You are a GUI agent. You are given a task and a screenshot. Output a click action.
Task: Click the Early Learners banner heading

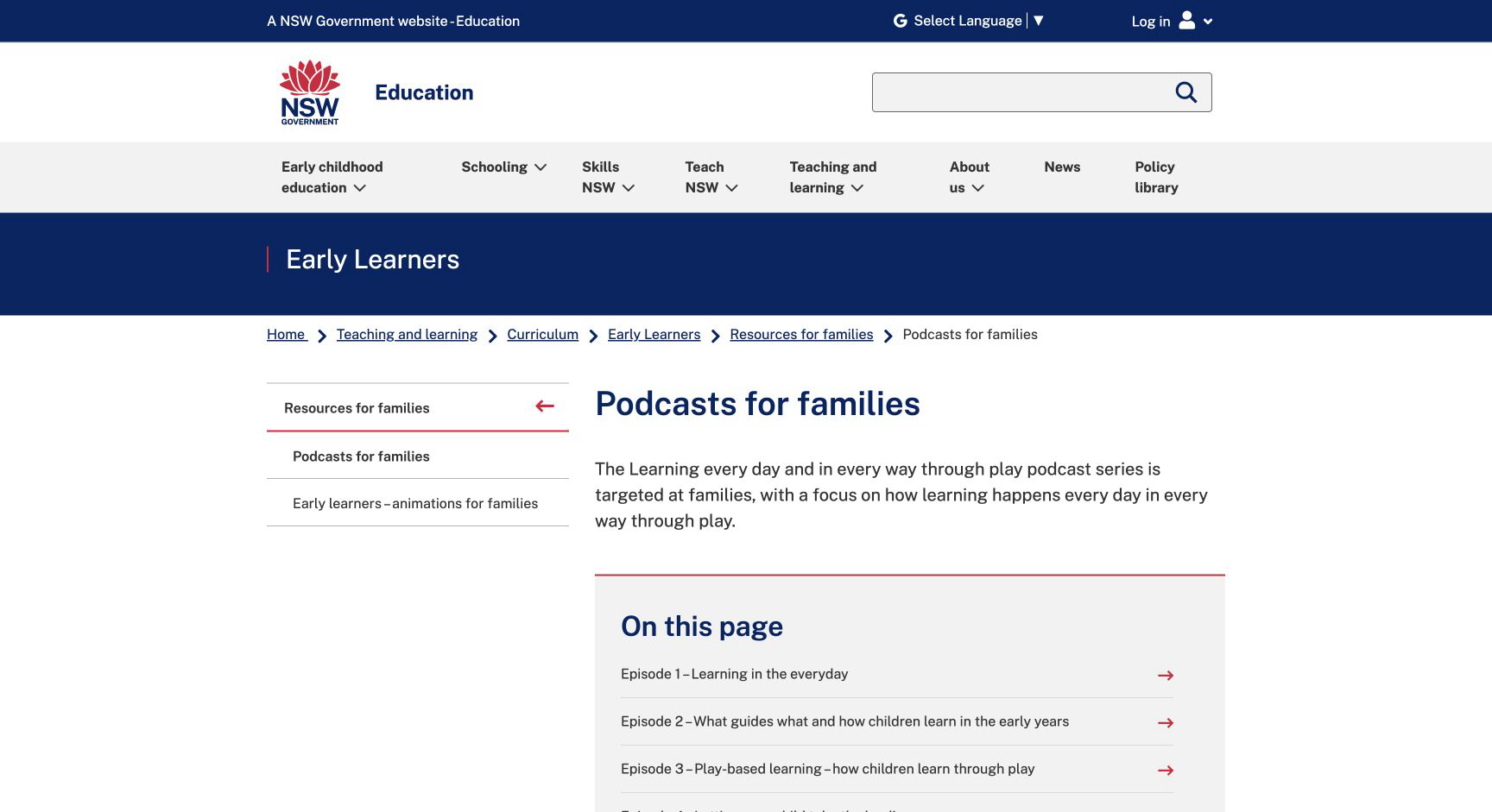372,259
